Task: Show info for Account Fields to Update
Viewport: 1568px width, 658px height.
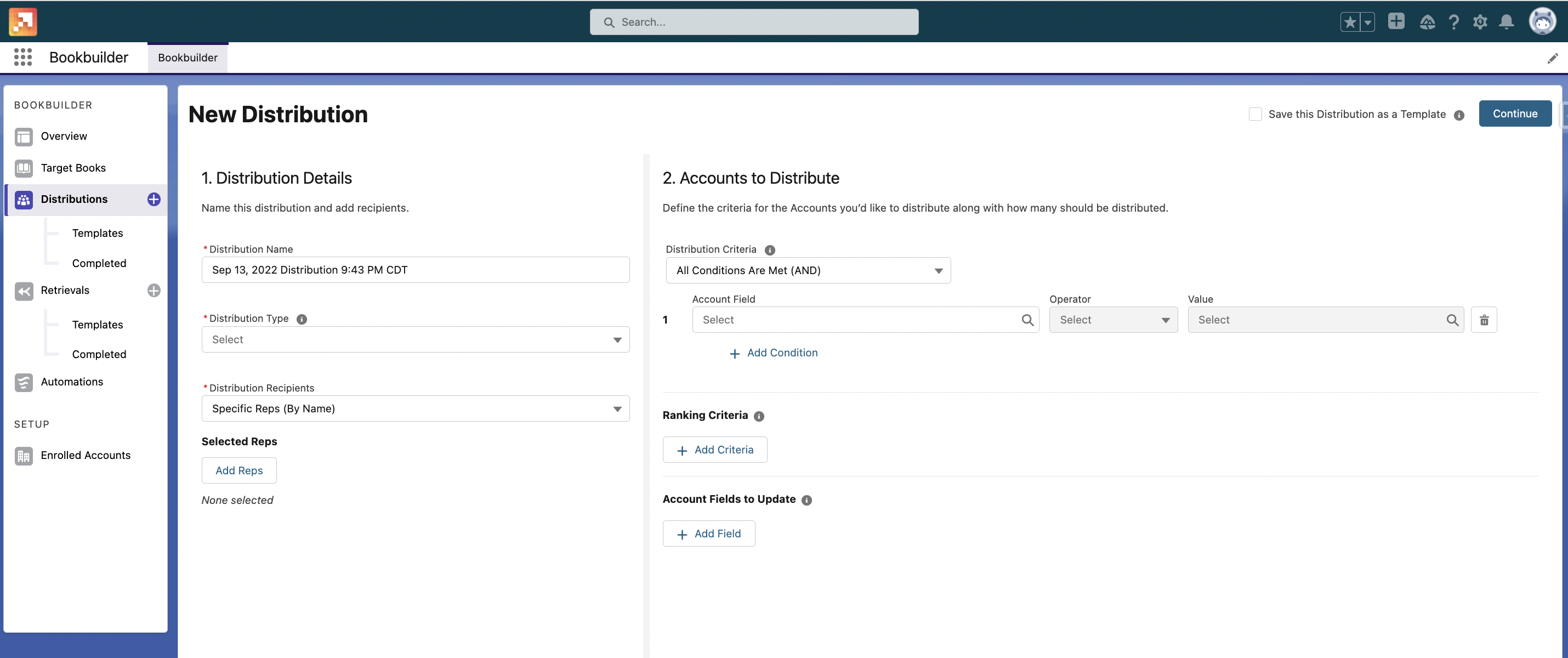Action: pos(806,500)
